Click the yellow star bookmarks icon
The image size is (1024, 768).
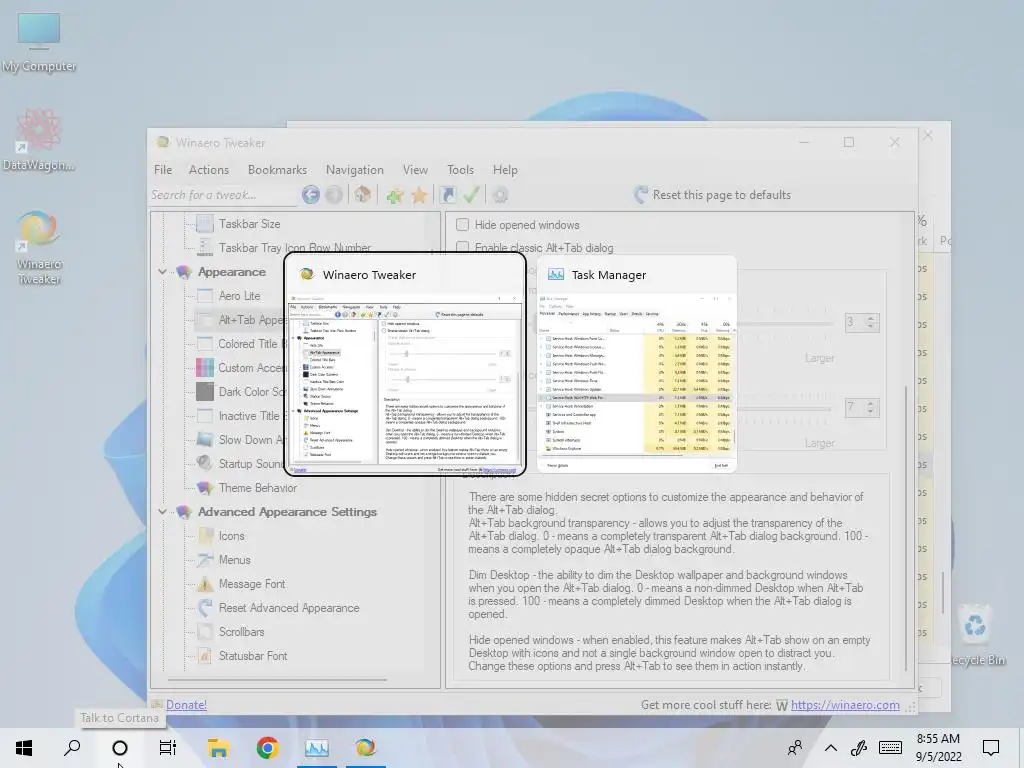tap(419, 195)
